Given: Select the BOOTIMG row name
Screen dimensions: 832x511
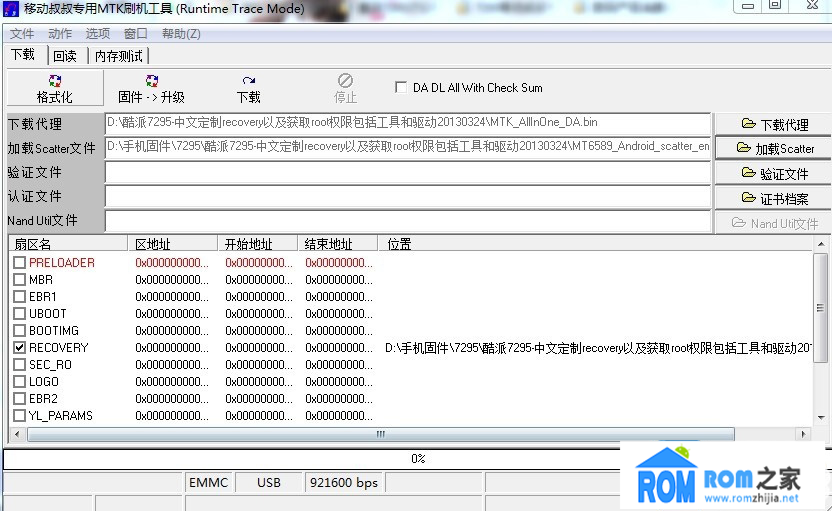Looking at the screenshot, I should 54,330.
